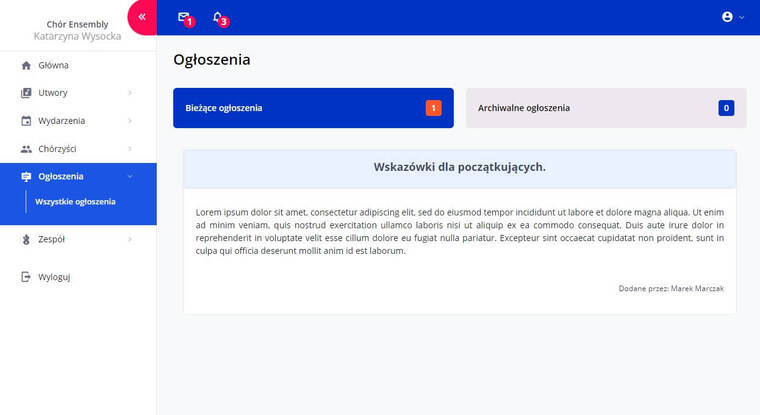Click the Chór Ensembly sidebar title
Viewport: 760px width, 415px height.
coord(77,24)
